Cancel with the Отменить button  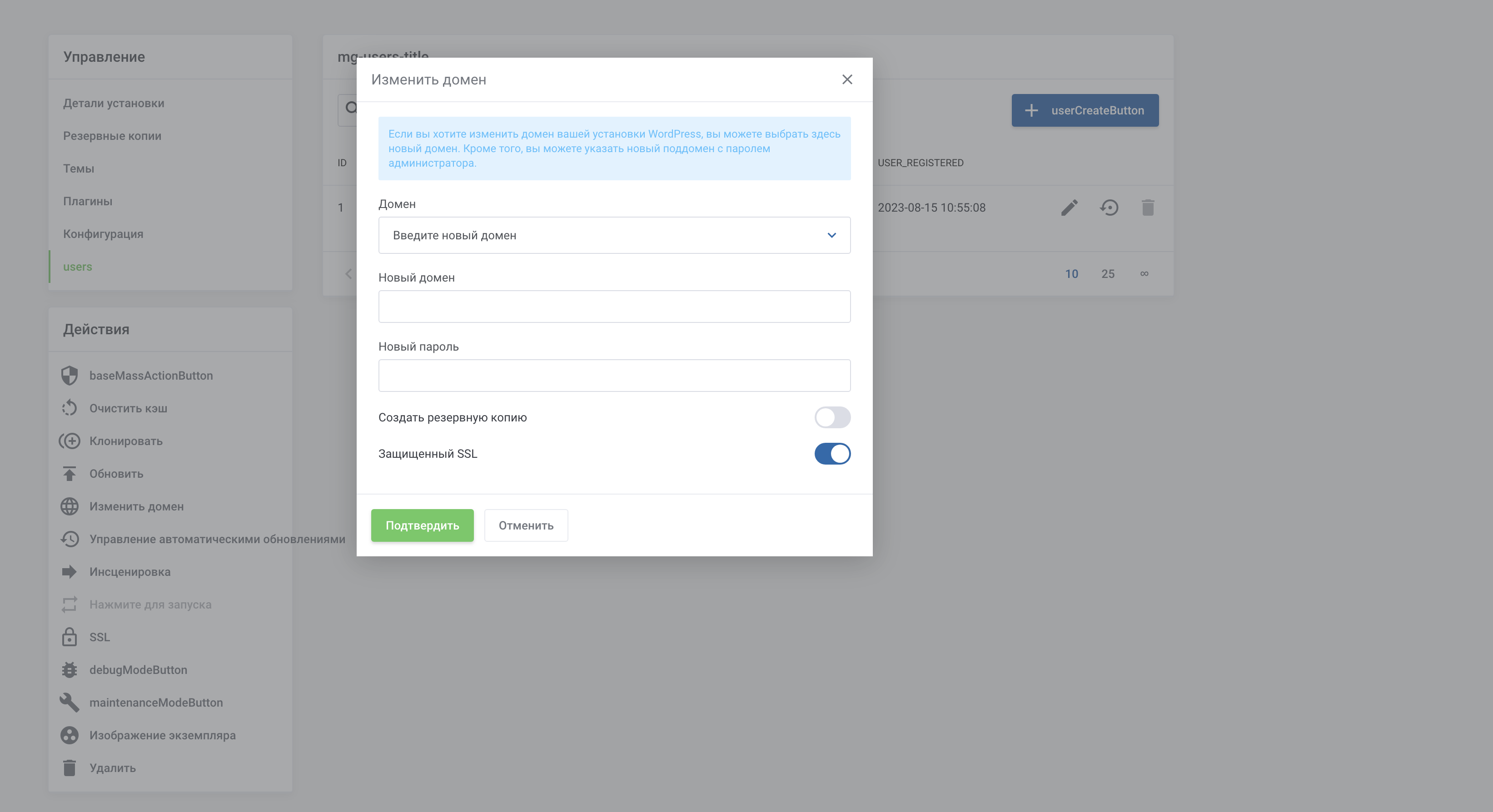pos(526,525)
